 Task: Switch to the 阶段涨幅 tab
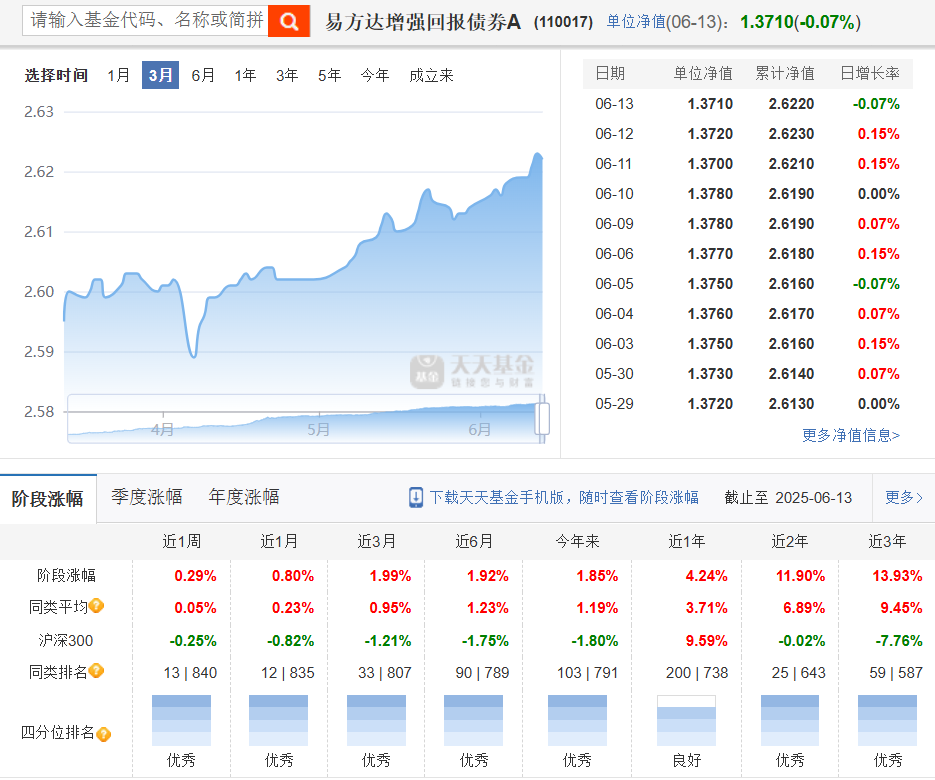pyautogui.click(x=48, y=499)
